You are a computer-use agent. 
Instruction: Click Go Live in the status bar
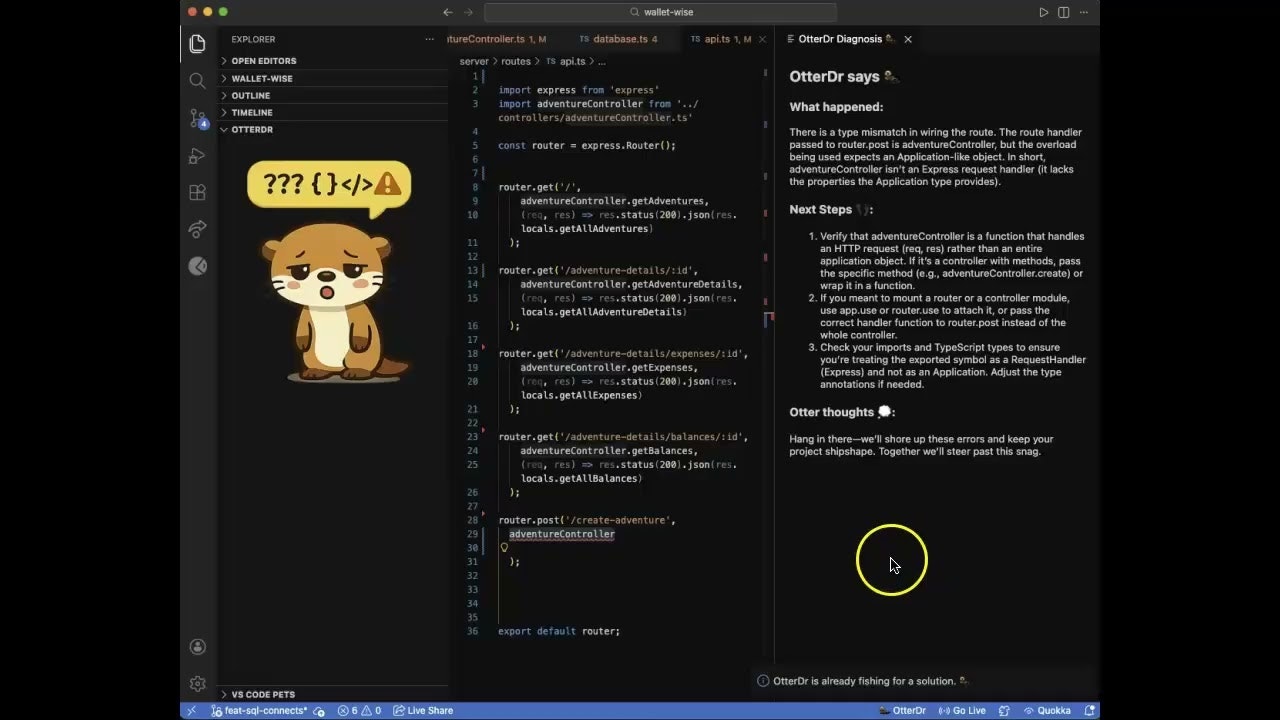coord(962,711)
